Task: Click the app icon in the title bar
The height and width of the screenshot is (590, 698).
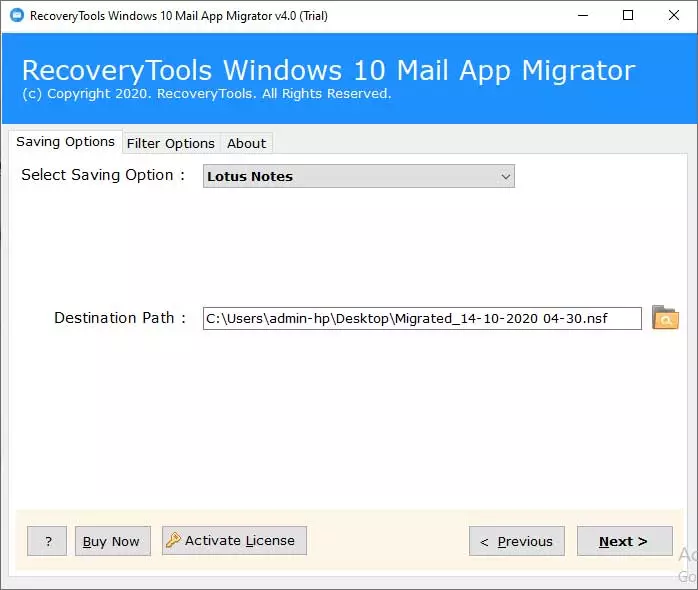Action: pyautogui.click(x=15, y=15)
